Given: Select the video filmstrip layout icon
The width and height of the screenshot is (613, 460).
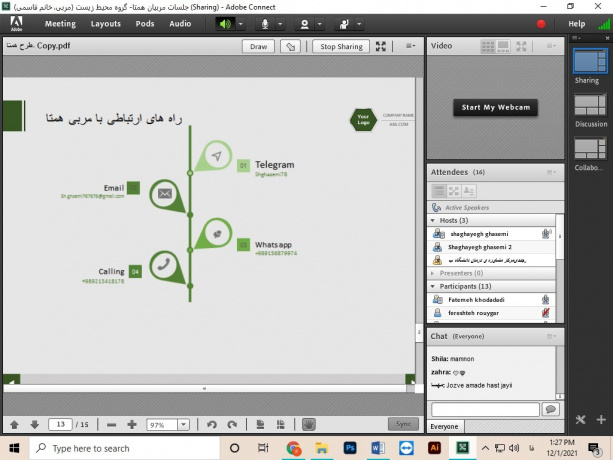Looking at the screenshot, I should (504, 47).
